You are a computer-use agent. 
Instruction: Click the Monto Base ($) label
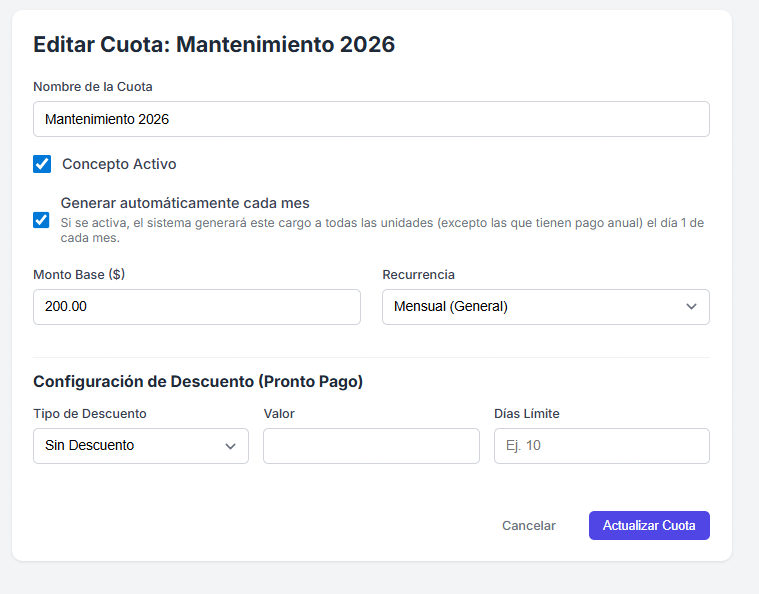click(79, 274)
